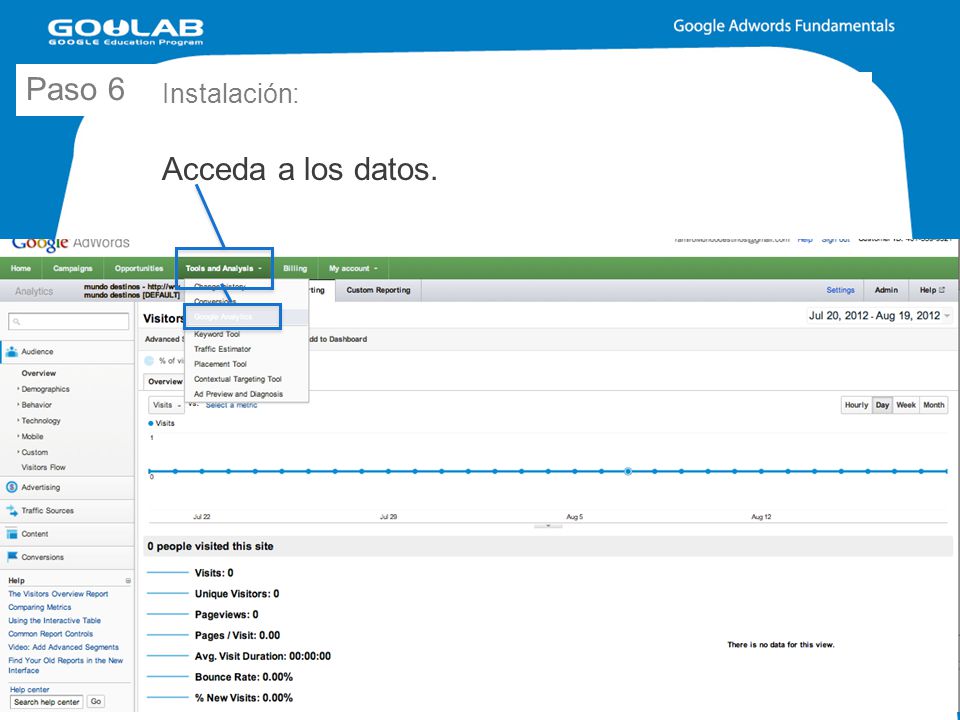Click the search magnifier icon in sidebar
960x720 pixels.
click(x=17, y=321)
